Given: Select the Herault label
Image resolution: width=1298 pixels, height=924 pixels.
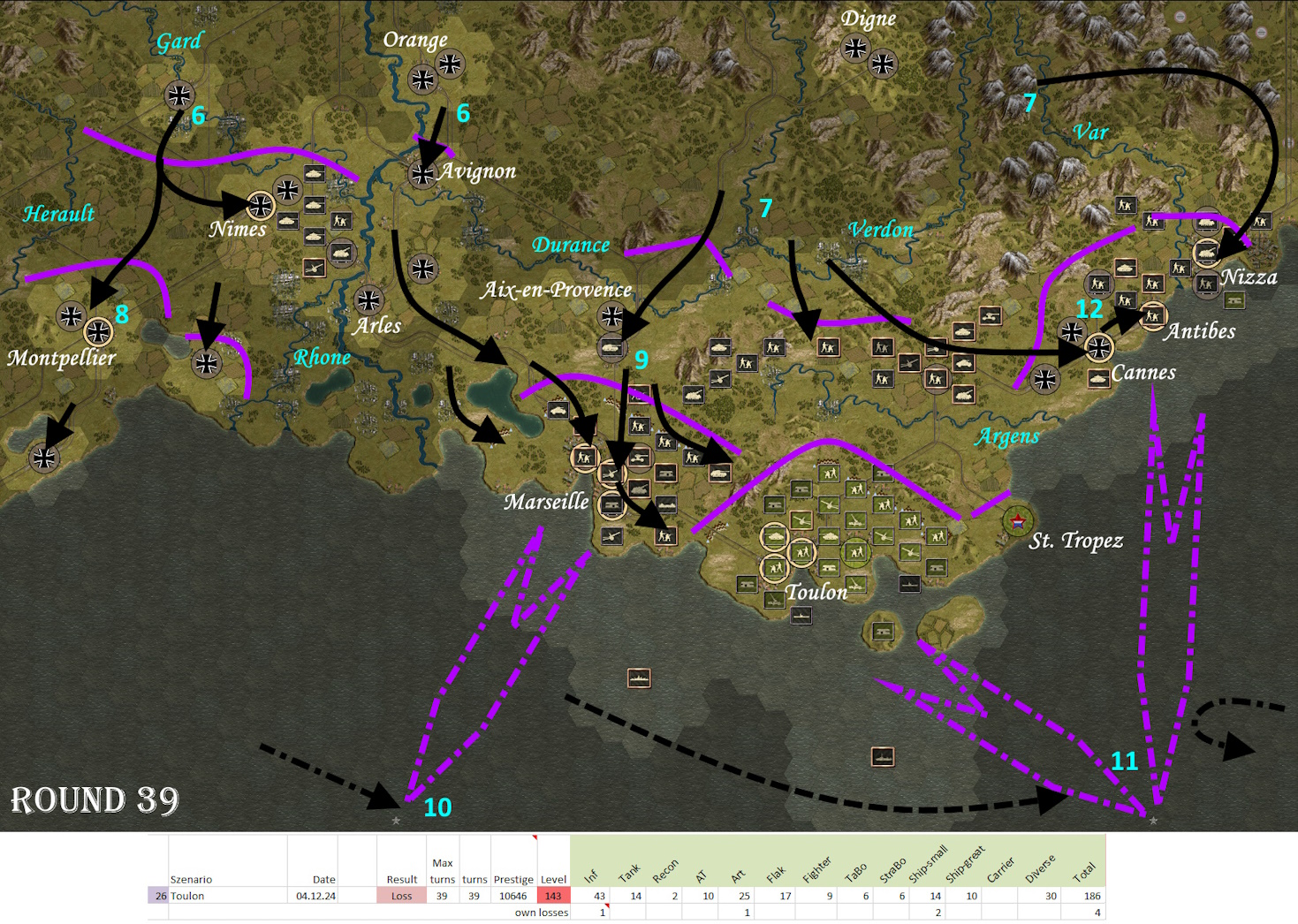Looking at the screenshot, I should [58, 214].
